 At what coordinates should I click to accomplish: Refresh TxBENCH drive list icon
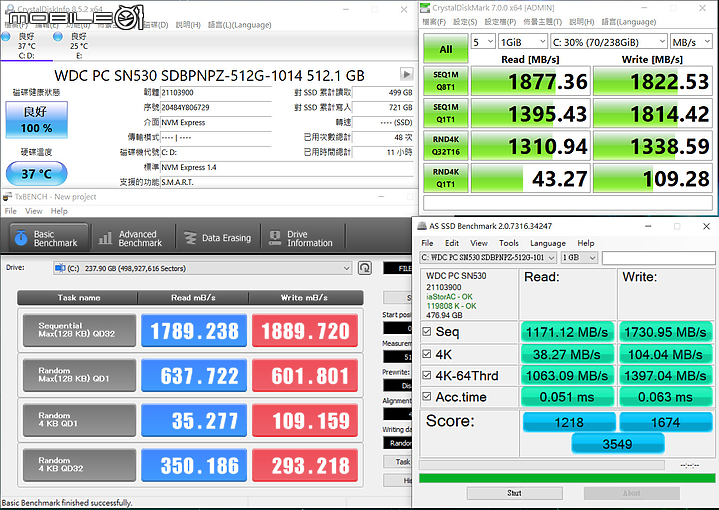tap(365, 268)
